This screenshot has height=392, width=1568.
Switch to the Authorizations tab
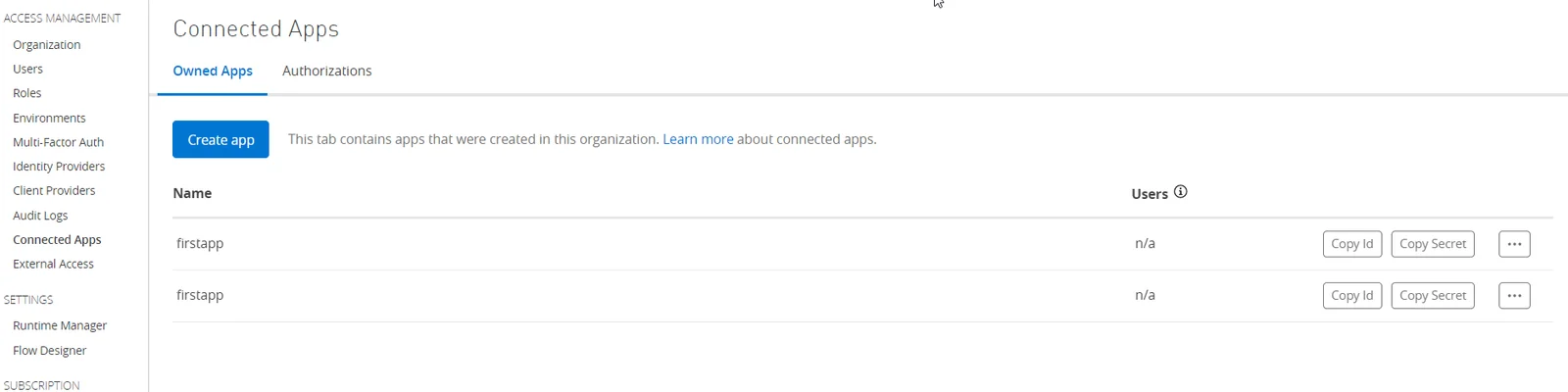[326, 71]
